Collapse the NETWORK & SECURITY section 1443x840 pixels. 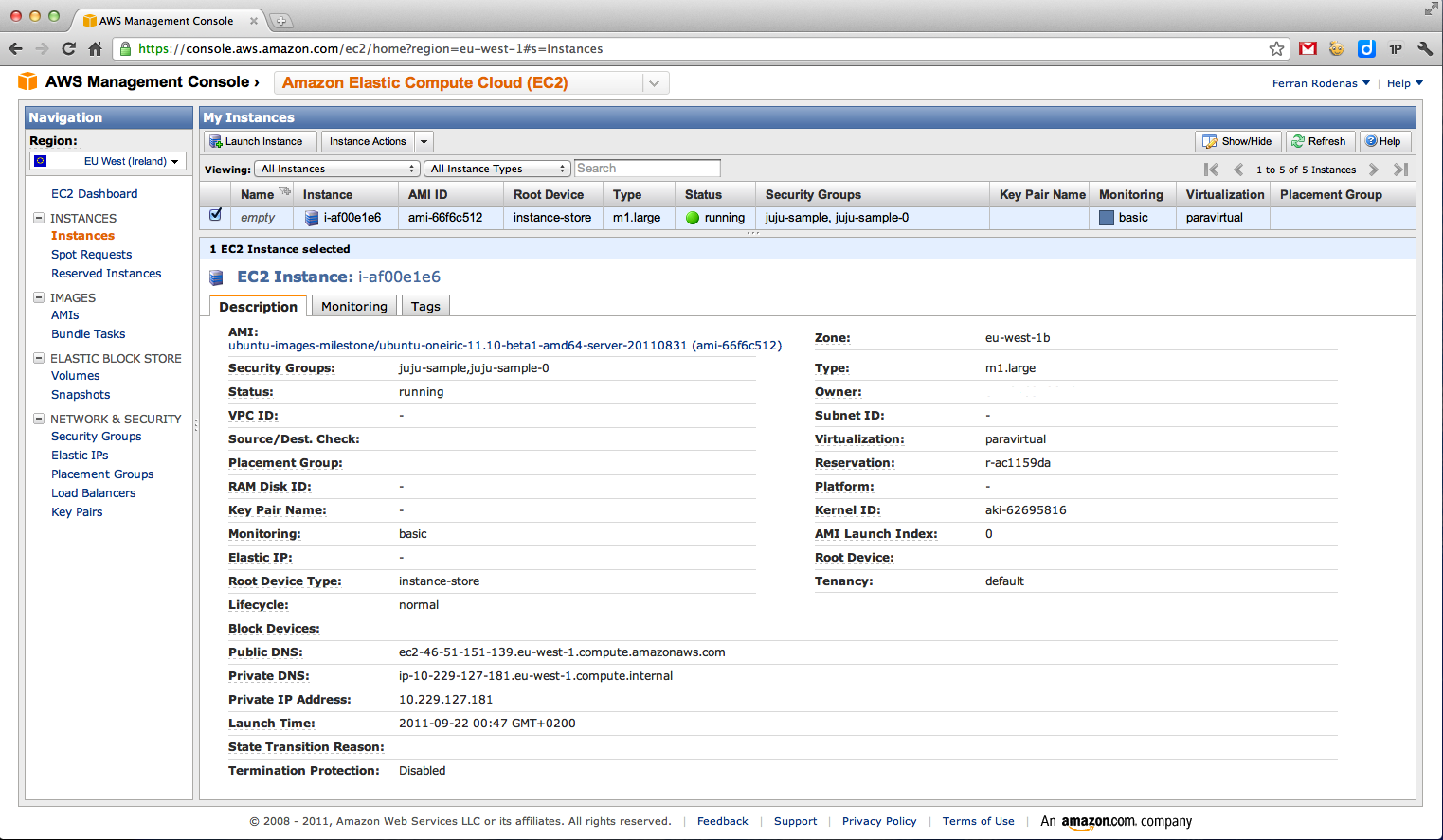click(39, 419)
